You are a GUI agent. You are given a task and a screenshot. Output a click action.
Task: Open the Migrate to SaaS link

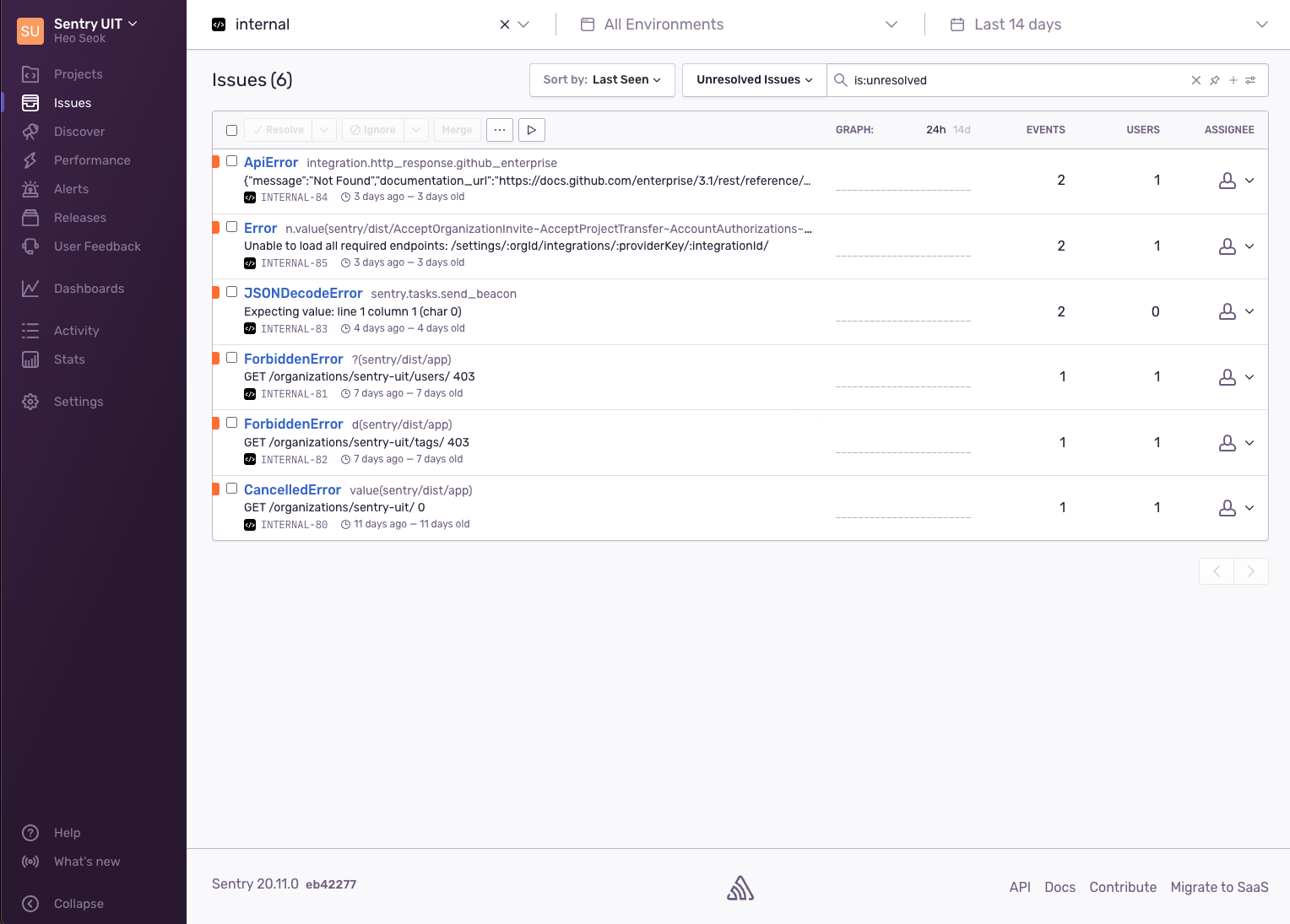point(1219,887)
